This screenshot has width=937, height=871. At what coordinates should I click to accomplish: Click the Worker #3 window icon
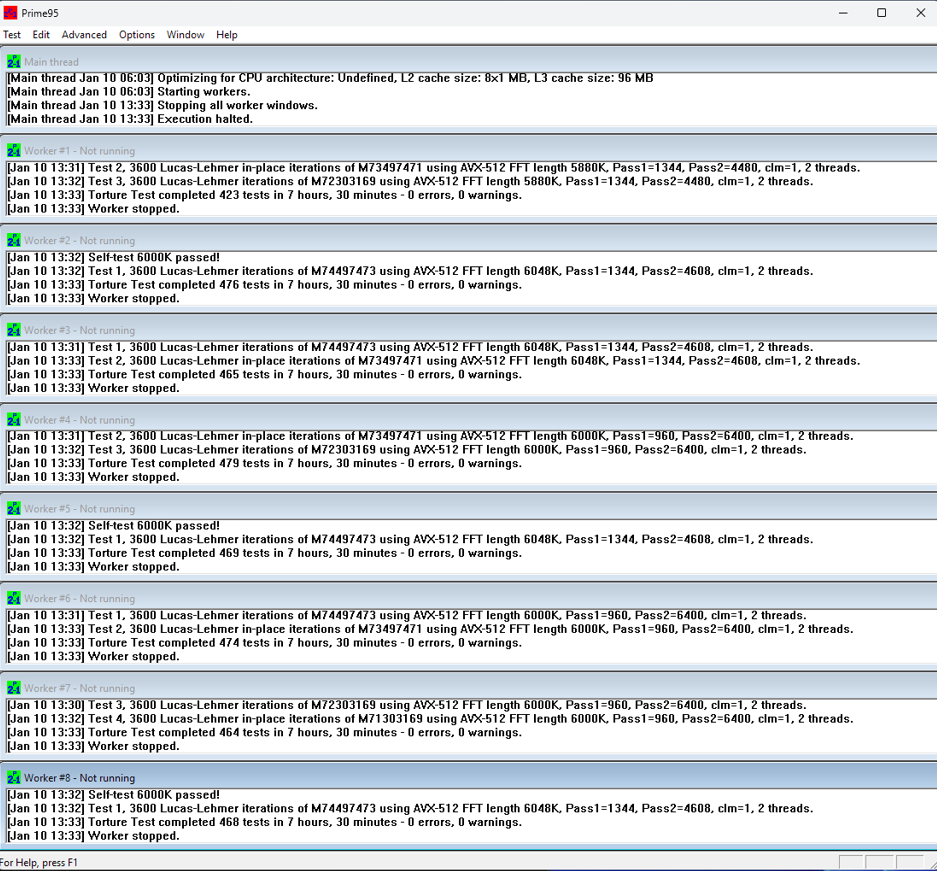tap(14, 330)
